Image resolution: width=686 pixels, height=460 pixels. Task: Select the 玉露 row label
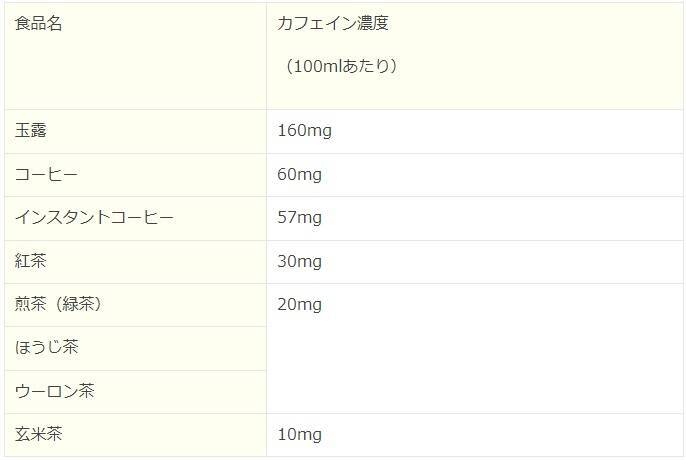(31, 131)
